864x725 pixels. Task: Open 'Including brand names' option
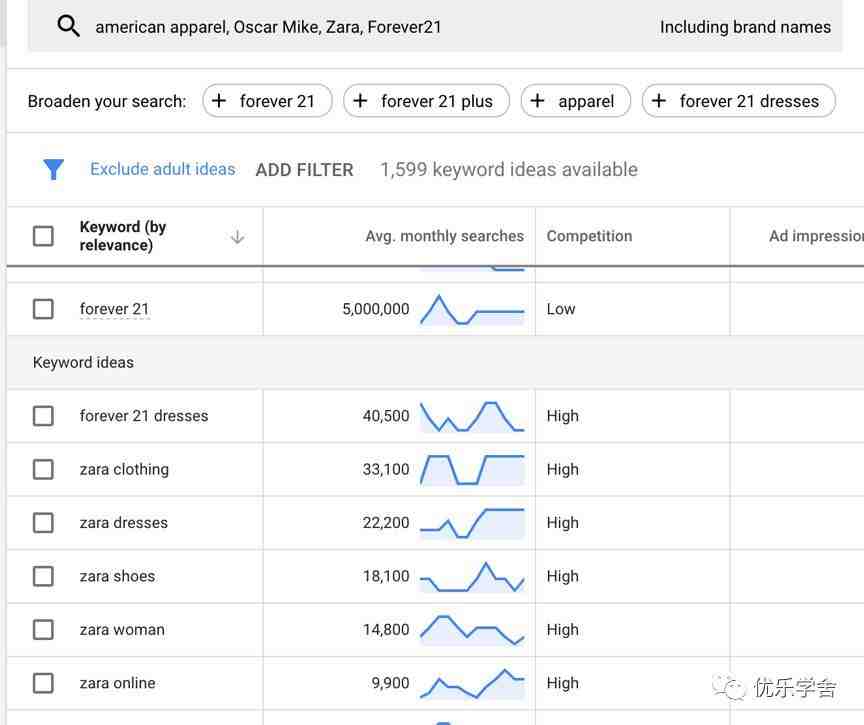[745, 26]
